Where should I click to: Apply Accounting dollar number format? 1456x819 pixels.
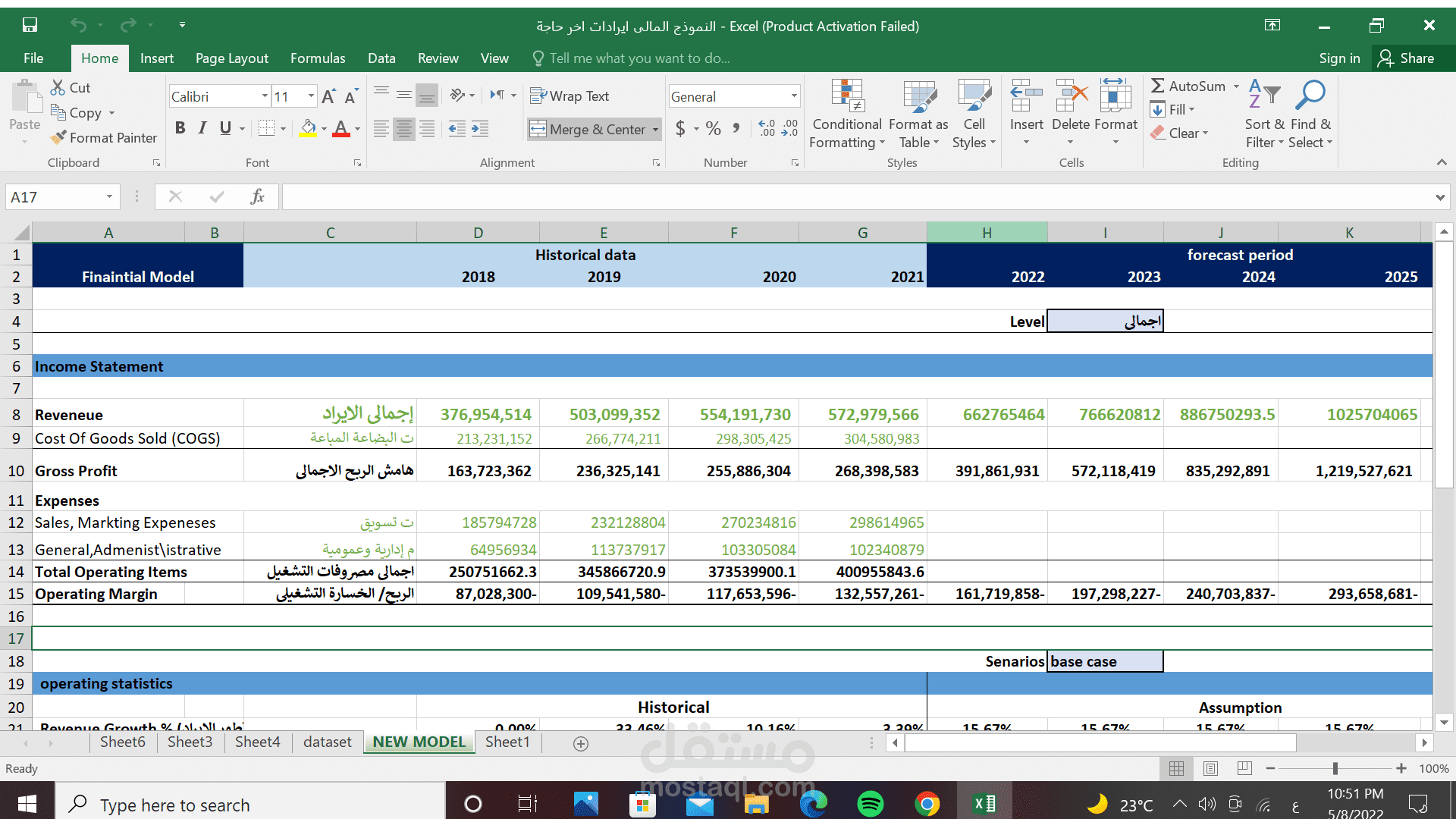680,128
